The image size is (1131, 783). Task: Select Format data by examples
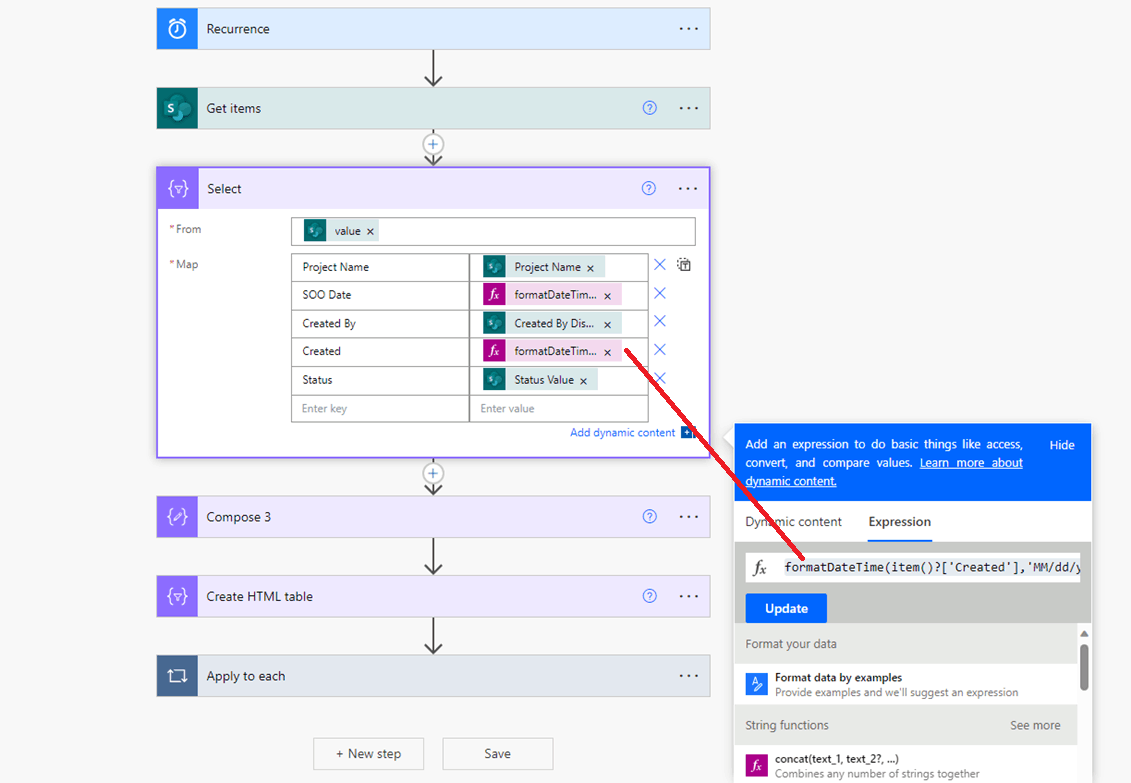906,684
